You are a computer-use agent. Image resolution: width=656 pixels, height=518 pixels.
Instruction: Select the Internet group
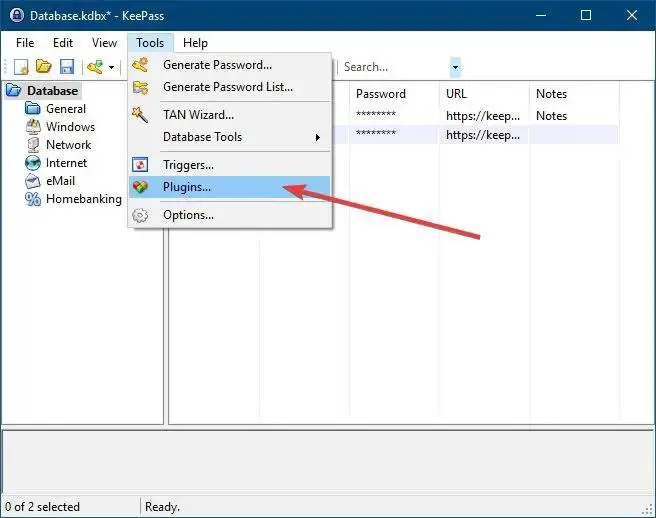[66, 163]
